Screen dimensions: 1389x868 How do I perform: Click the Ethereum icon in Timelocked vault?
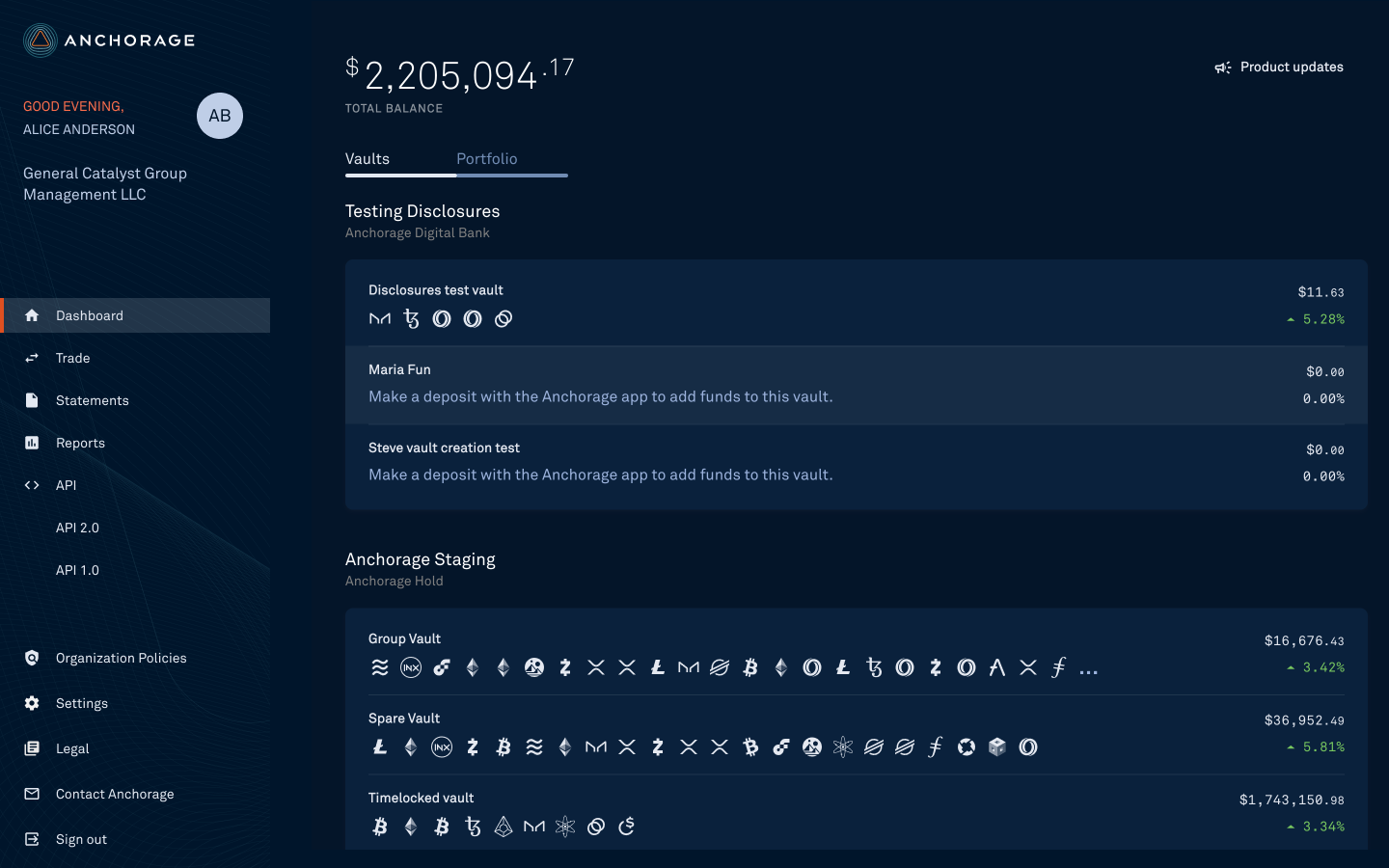(x=411, y=827)
